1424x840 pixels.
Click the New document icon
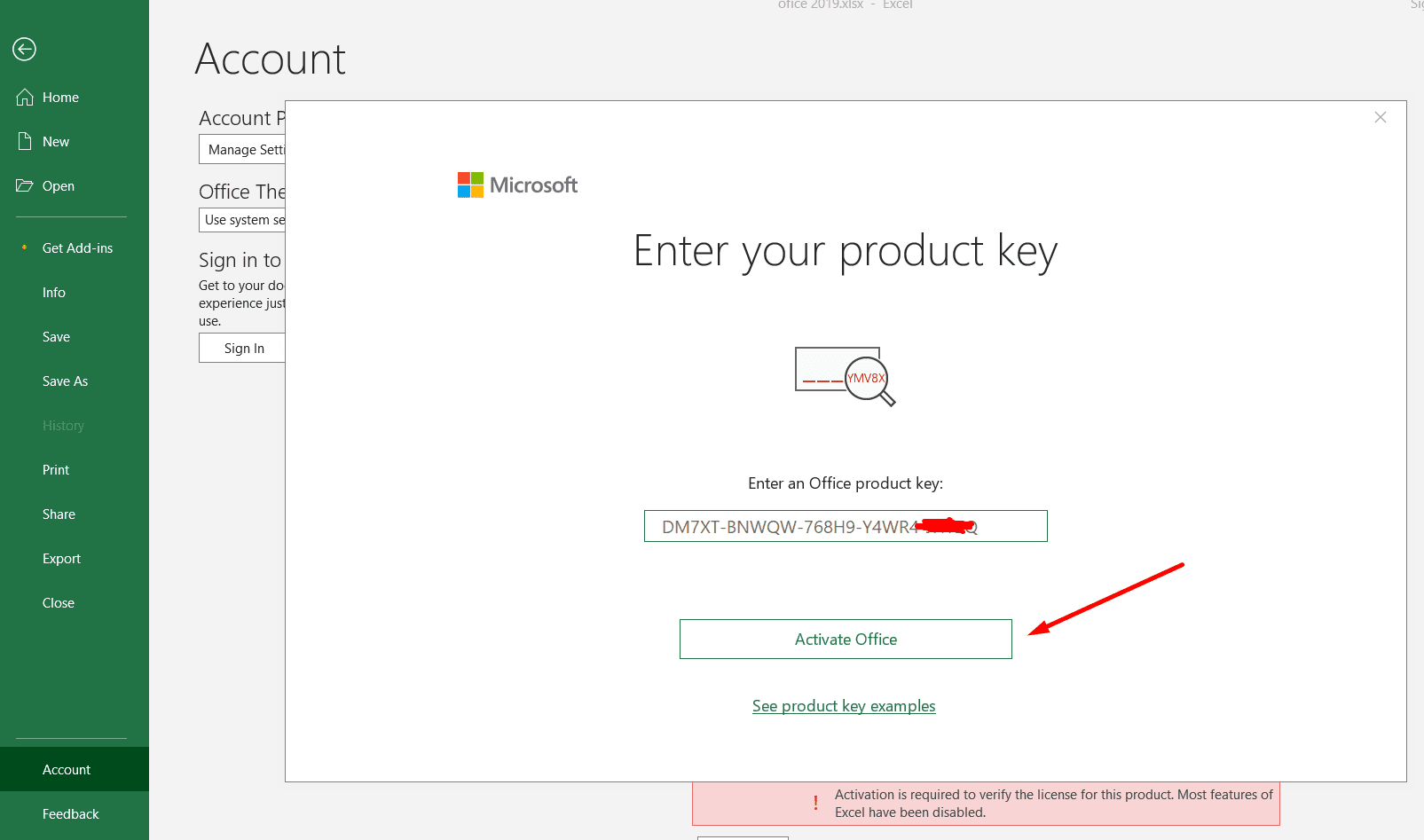click(x=25, y=141)
